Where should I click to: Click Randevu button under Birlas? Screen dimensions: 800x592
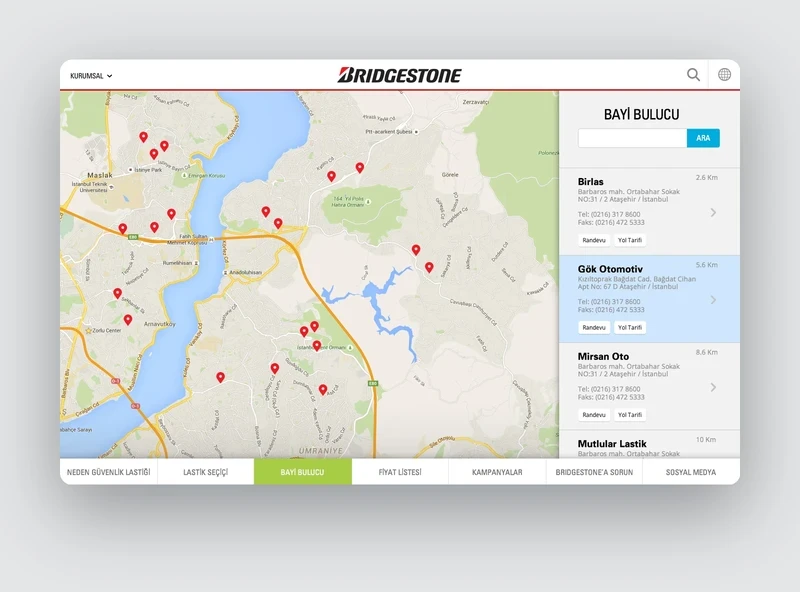tap(594, 240)
